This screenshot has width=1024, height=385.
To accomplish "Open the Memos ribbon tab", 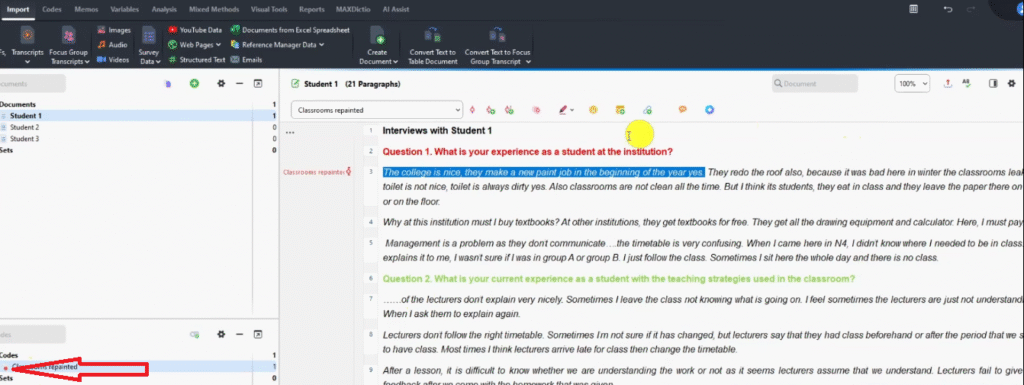I will tap(86, 9).
